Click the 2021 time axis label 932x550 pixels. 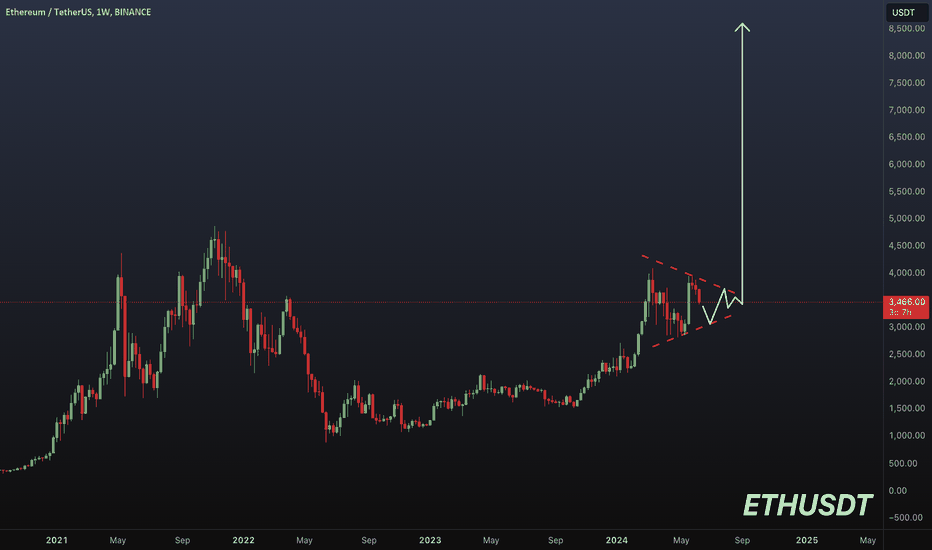(57, 540)
